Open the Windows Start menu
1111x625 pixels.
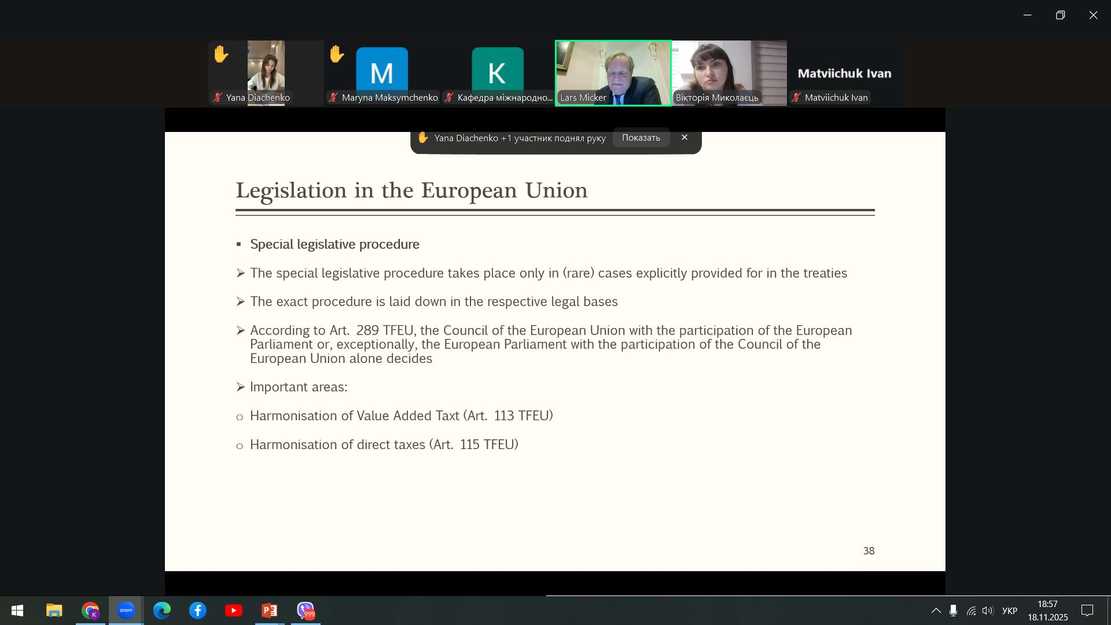17,611
